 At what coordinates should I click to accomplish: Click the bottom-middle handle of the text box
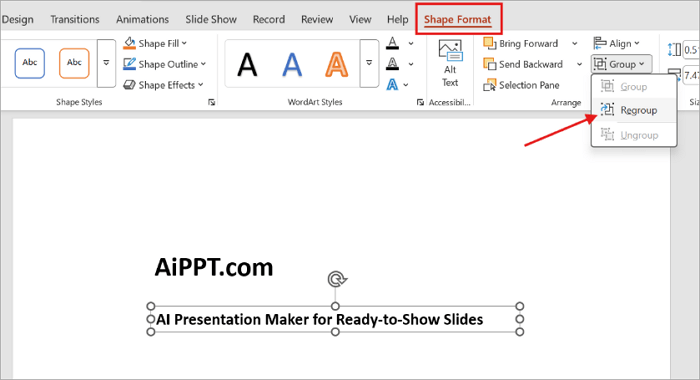click(335, 332)
